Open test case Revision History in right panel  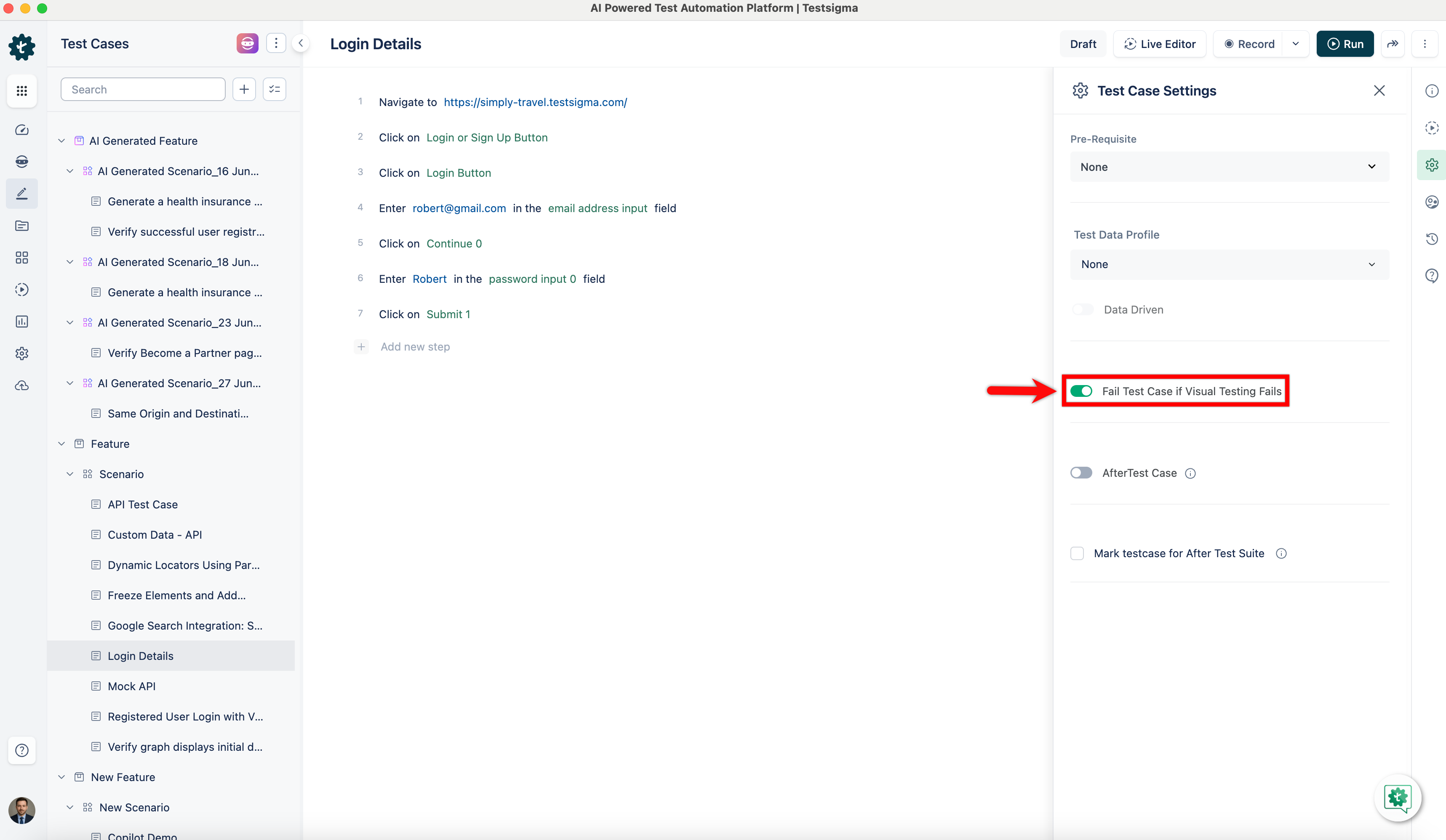tap(1432, 239)
